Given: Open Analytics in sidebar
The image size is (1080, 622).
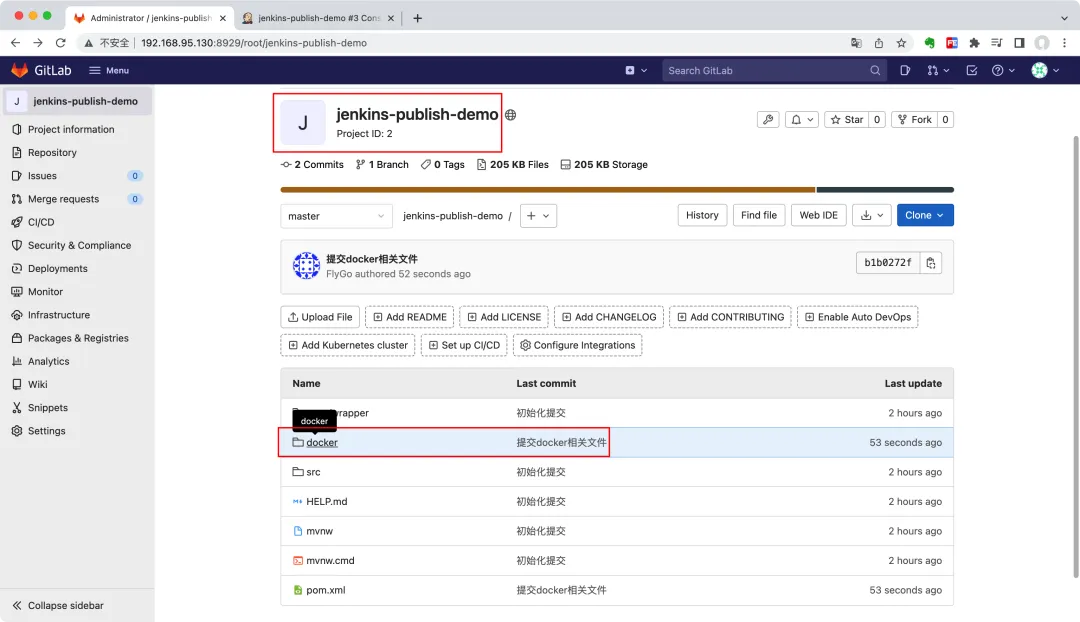Looking at the screenshot, I should coord(48,361).
